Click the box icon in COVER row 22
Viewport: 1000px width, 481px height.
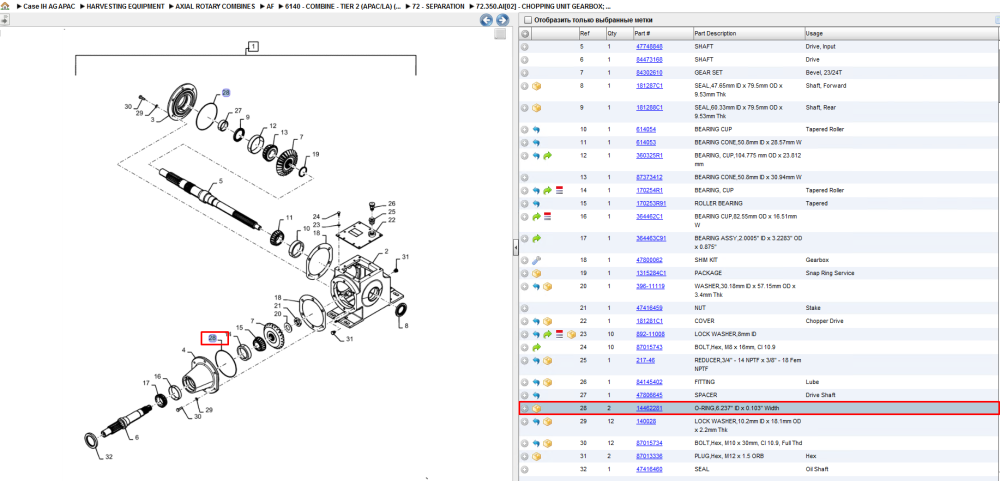[548, 321]
